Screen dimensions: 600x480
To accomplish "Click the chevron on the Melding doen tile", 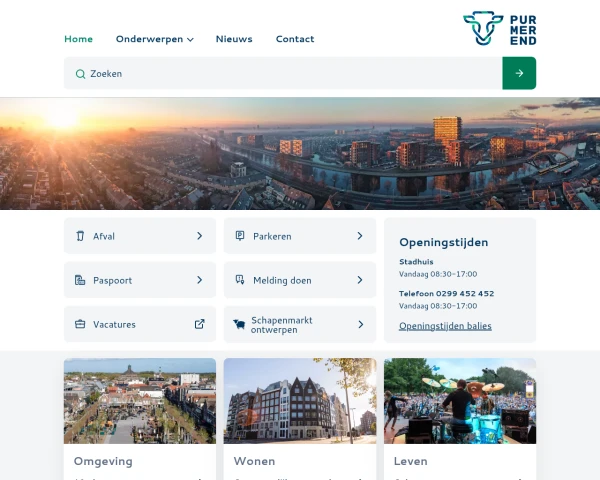I will click(359, 280).
